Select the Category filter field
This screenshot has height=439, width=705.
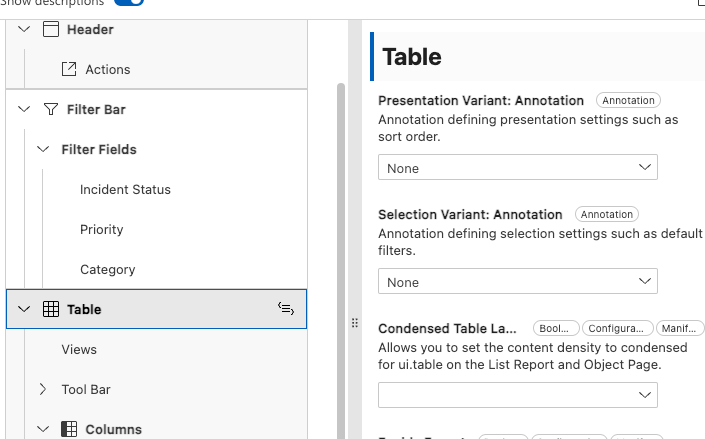107,270
